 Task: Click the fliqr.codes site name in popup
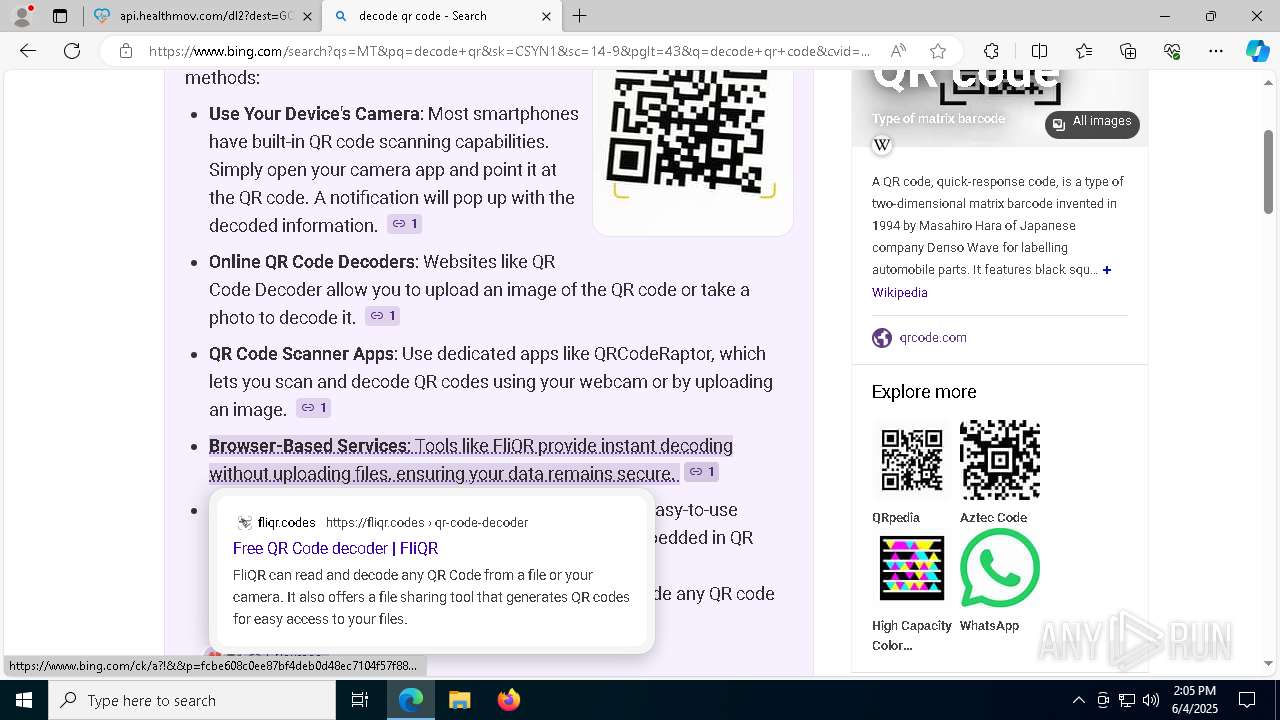tap(286, 522)
